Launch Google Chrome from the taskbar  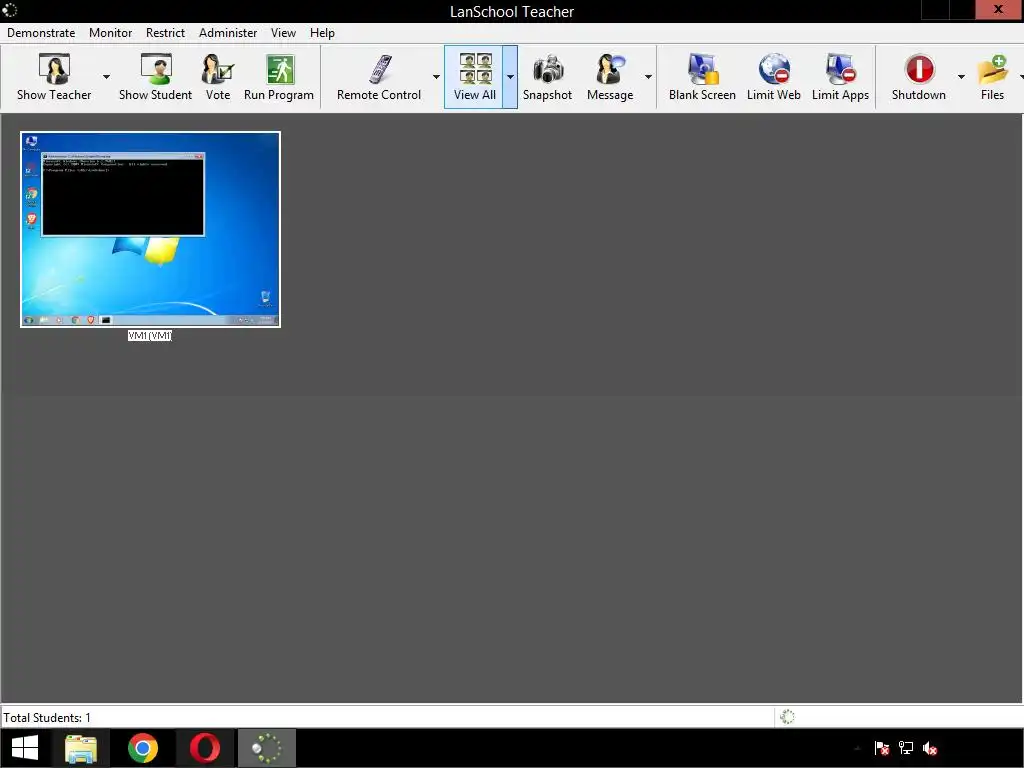143,748
